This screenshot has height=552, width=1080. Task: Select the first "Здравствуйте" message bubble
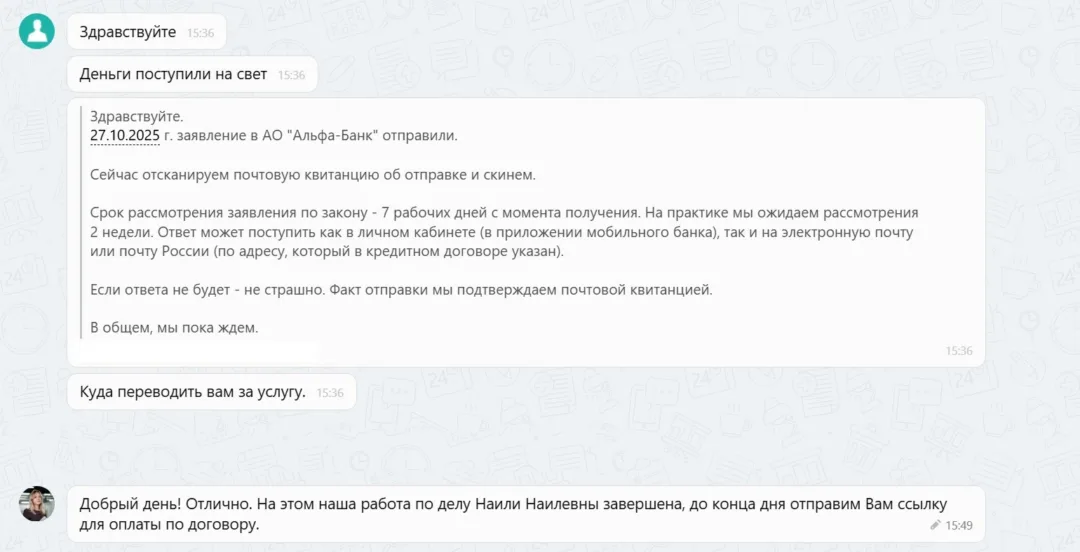[x=128, y=32]
